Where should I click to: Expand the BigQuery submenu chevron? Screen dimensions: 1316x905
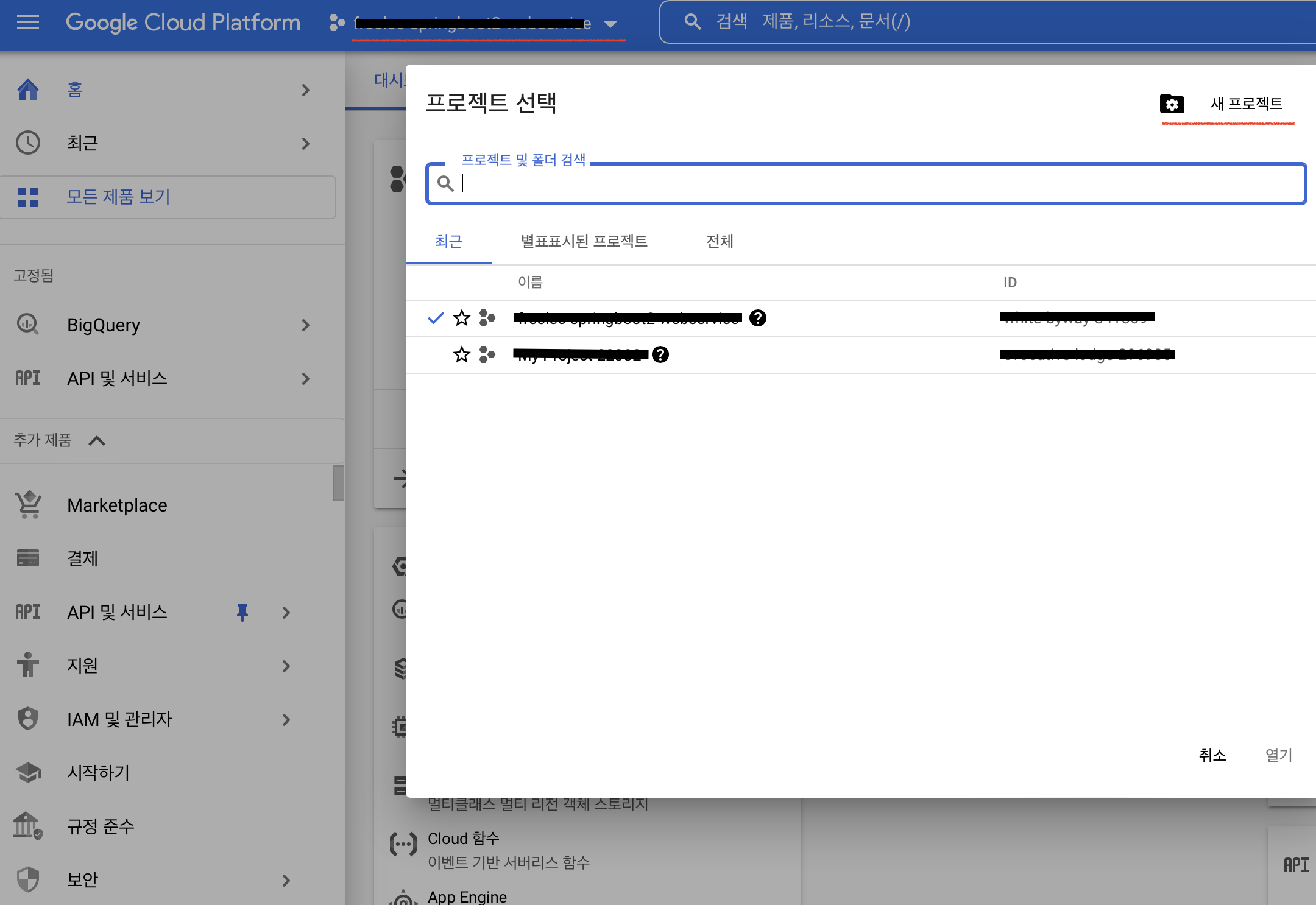[306, 325]
